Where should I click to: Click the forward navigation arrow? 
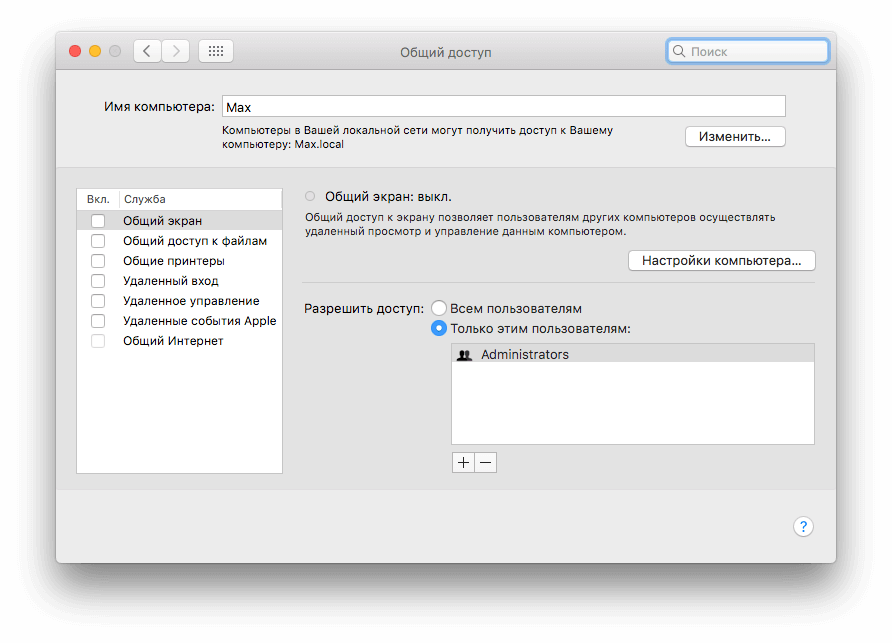coord(176,51)
